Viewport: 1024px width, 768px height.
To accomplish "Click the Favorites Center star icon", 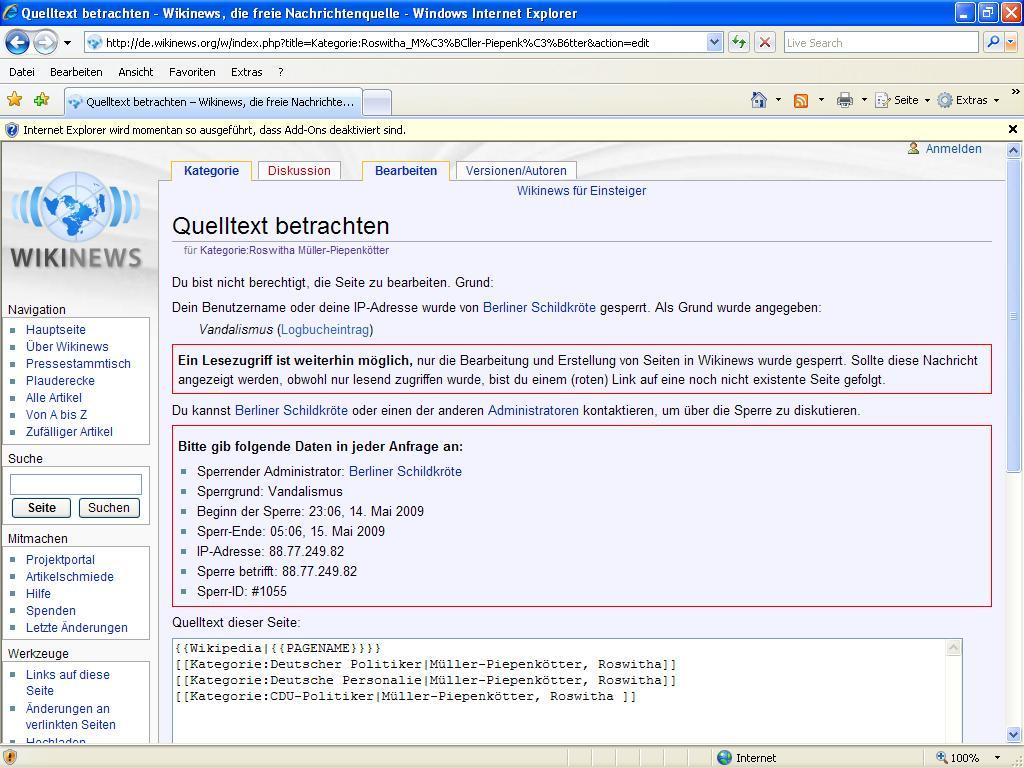I will click(14, 99).
